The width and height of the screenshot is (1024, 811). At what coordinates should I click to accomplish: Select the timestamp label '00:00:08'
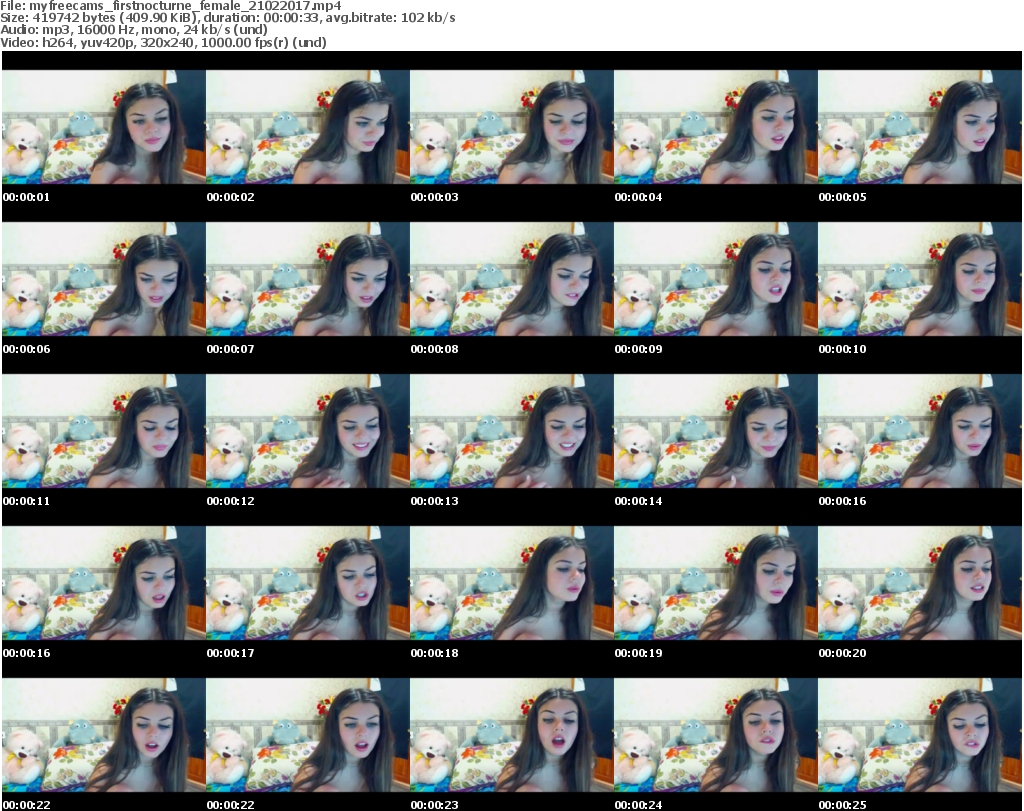pos(434,349)
